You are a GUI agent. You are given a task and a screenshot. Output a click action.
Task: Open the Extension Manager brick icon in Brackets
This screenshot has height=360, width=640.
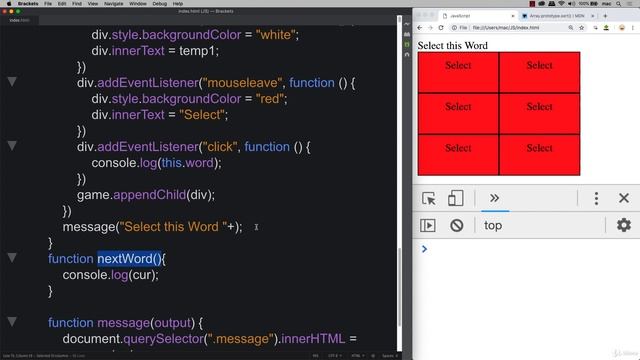point(407,34)
